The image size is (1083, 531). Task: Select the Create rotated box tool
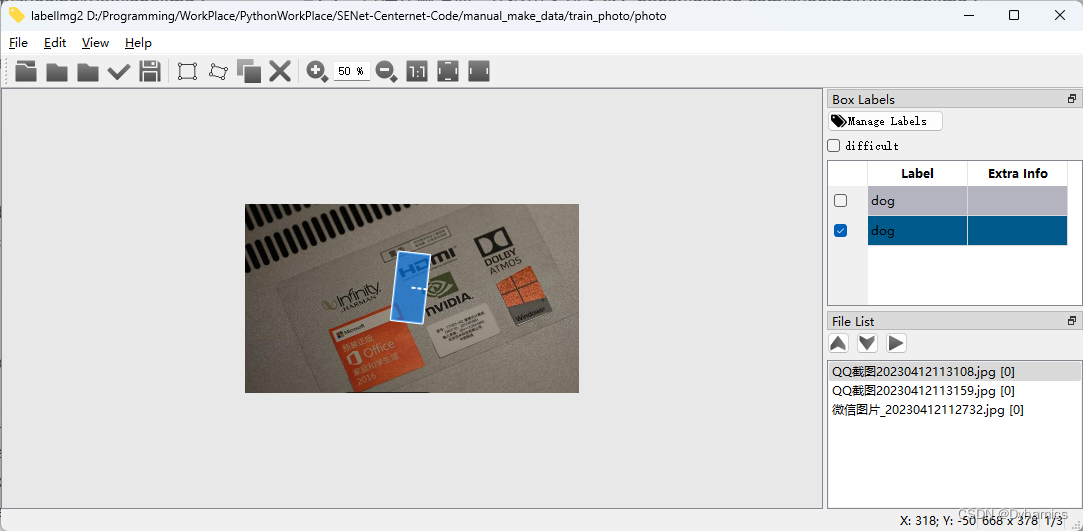point(218,71)
